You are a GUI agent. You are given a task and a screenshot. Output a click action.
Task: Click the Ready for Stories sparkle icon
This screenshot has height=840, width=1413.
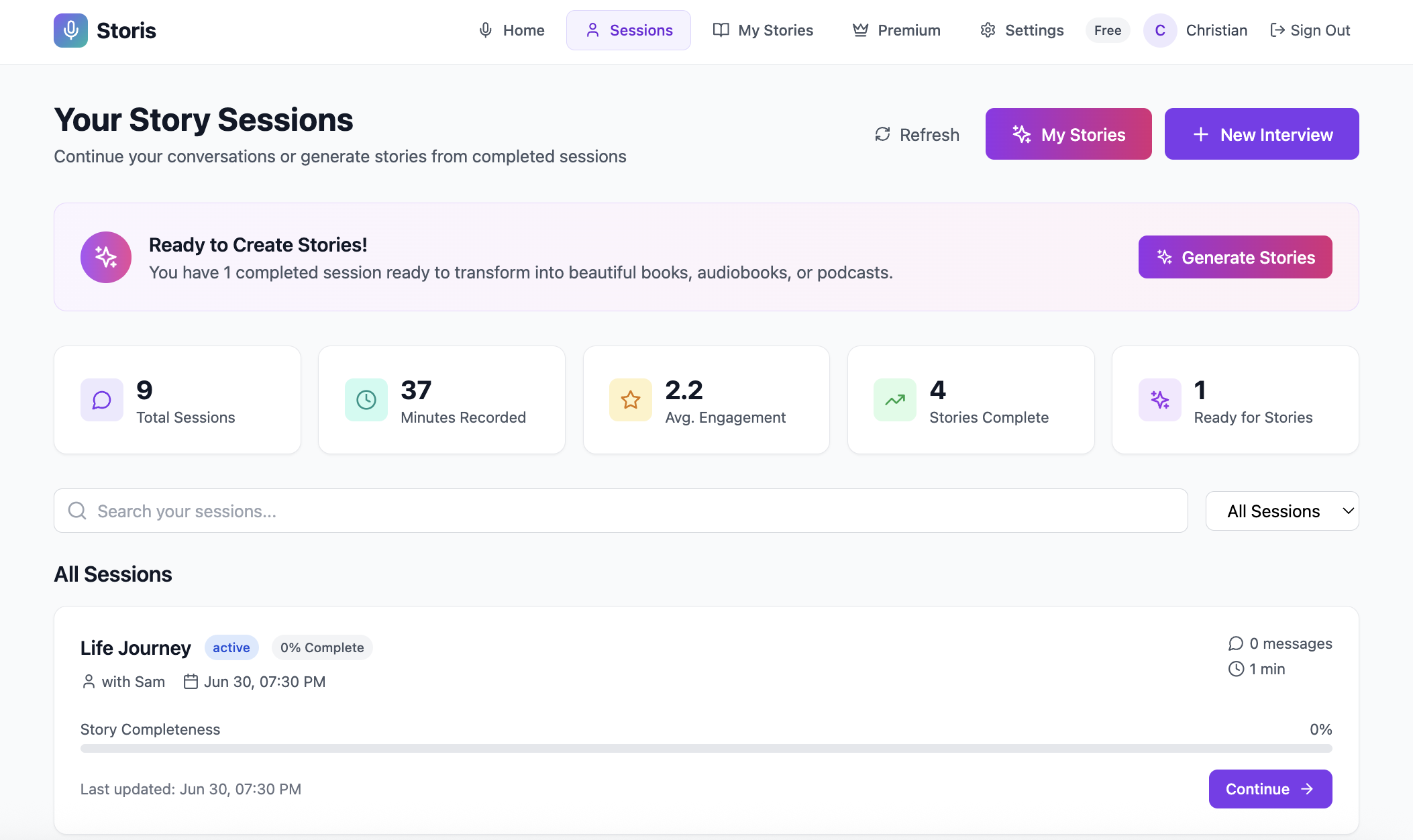(x=1159, y=400)
